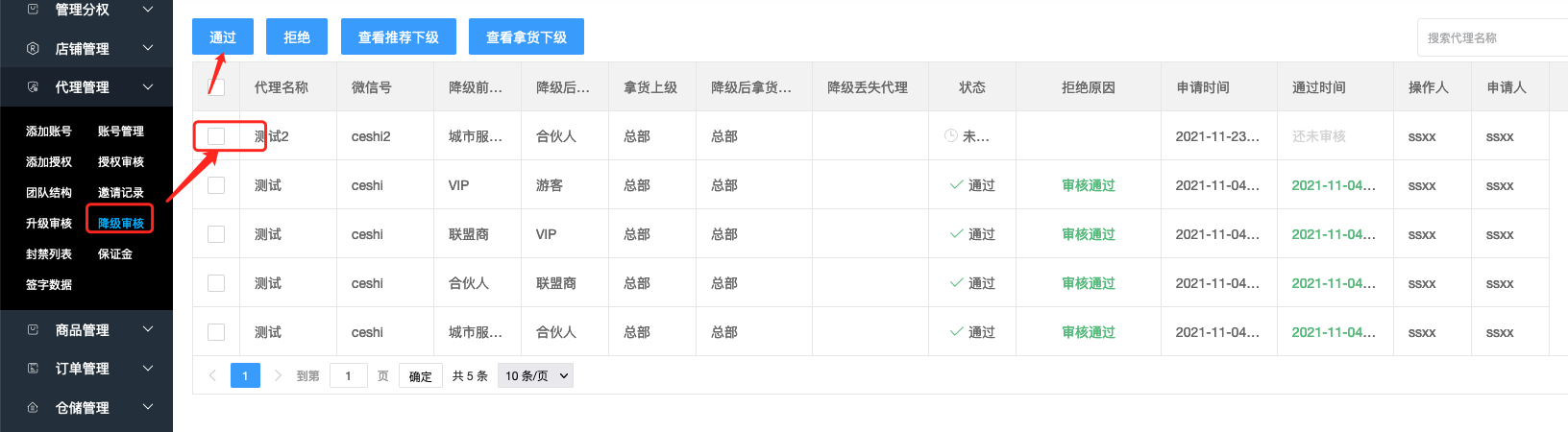The height and width of the screenshot is (432, 1568).
Task: Go to previous page using left arrow
Action: click(212, 375)
